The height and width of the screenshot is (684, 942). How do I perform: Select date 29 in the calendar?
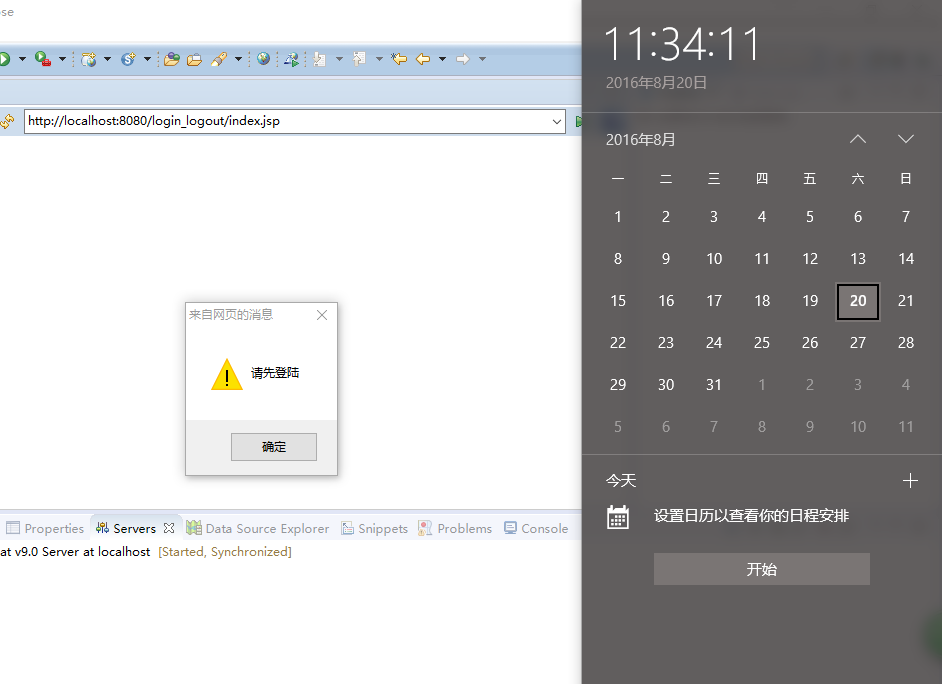pos(618,384)
